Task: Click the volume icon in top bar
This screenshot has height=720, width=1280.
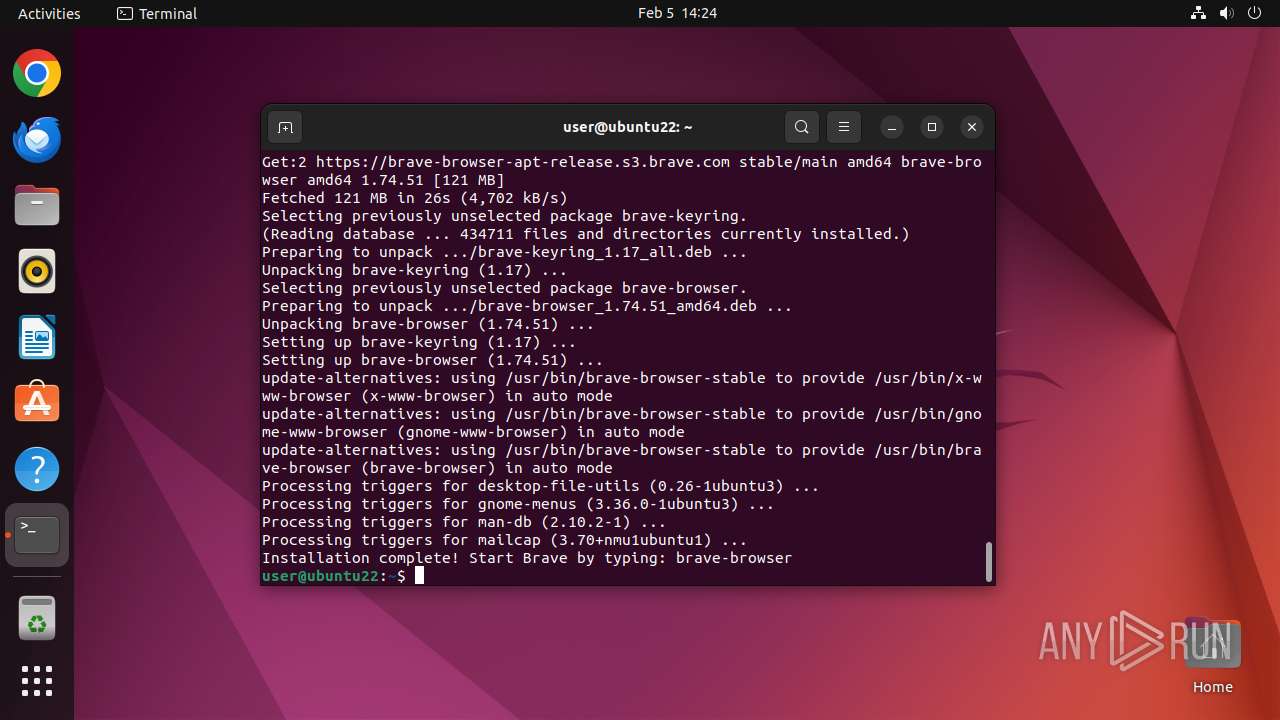Action: [x=1227, y=13]
